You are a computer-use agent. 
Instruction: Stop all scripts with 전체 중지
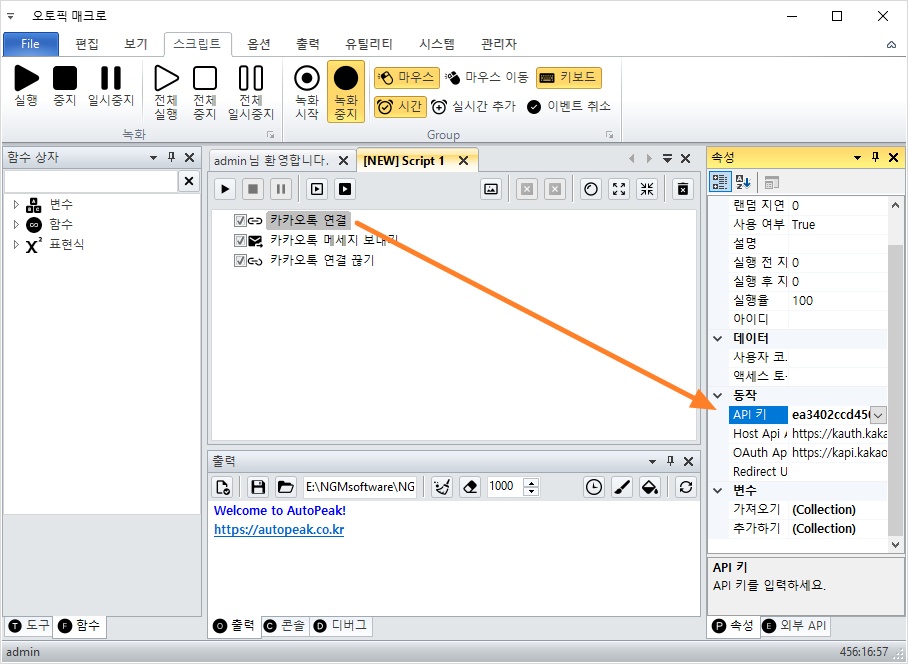pos(204,93)
